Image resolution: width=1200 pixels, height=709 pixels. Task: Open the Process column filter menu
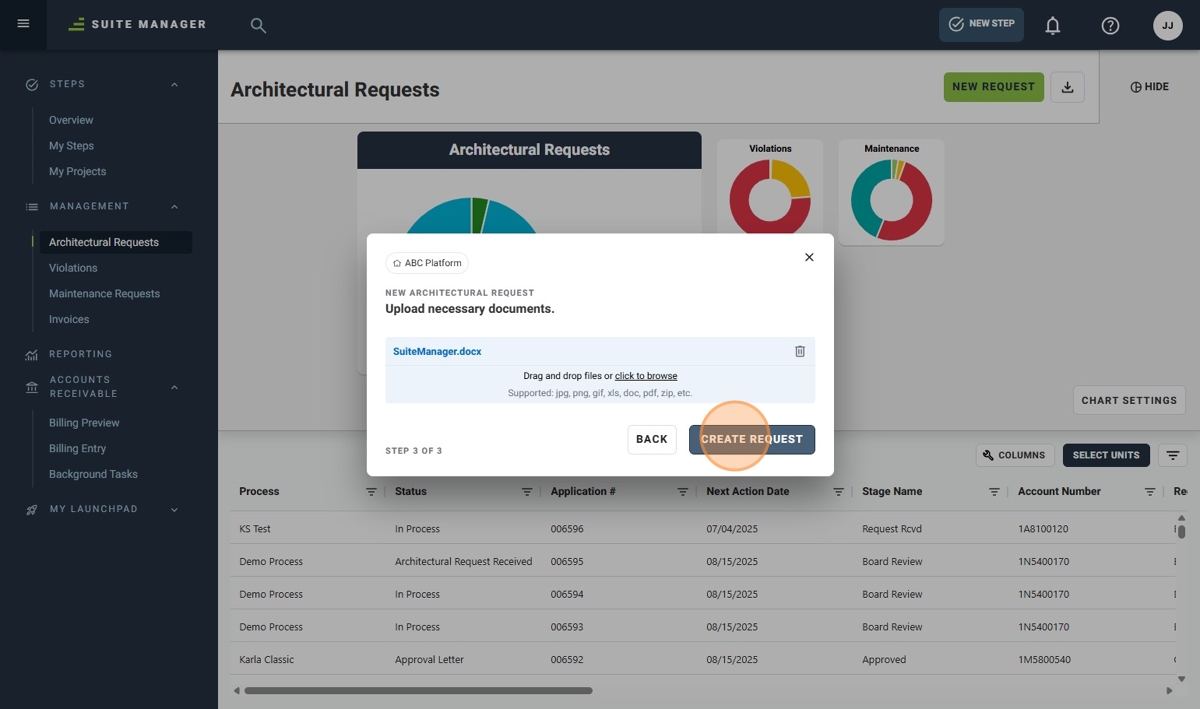coord(371,492)
